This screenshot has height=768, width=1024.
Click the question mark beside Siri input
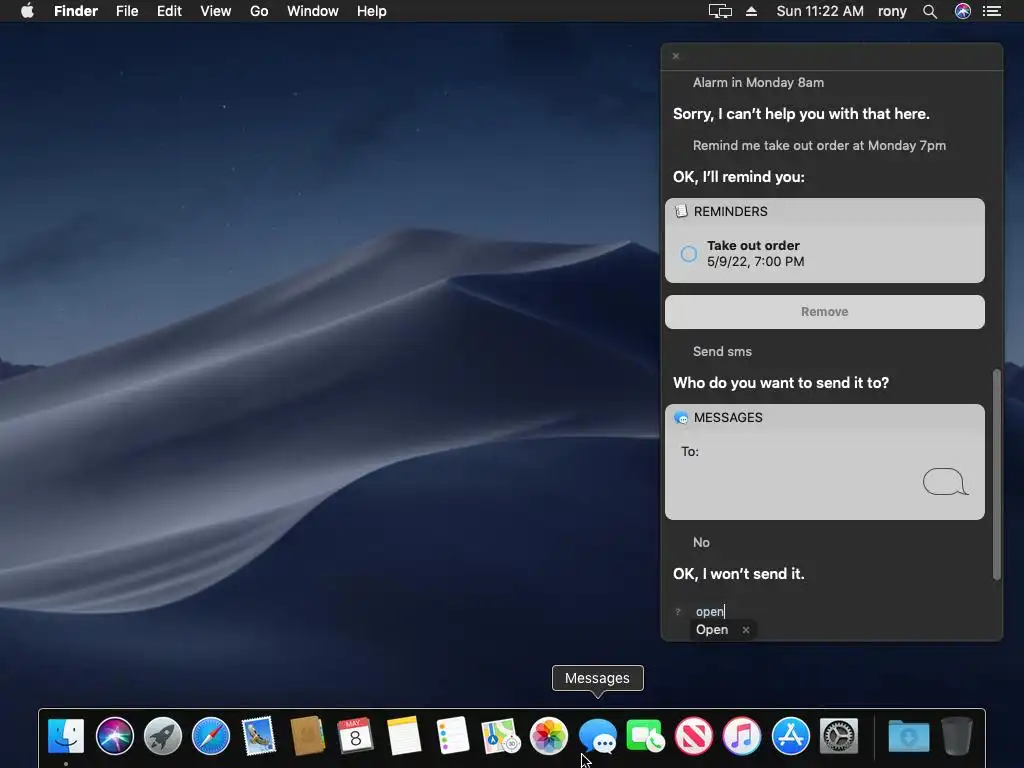pos(678,612)
